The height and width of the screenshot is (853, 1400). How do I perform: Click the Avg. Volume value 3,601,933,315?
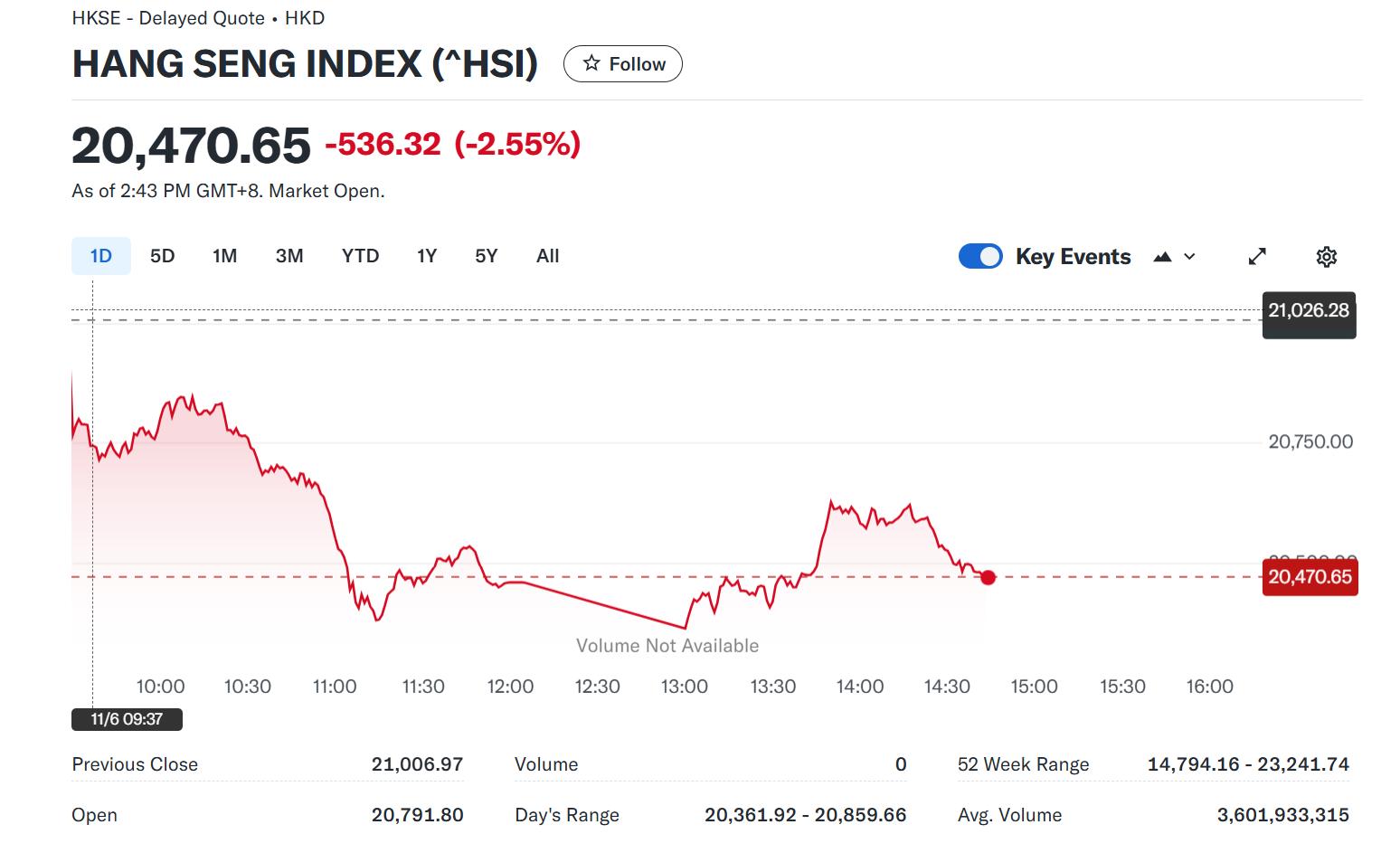pyautogui.click(x=1282, y=815)
